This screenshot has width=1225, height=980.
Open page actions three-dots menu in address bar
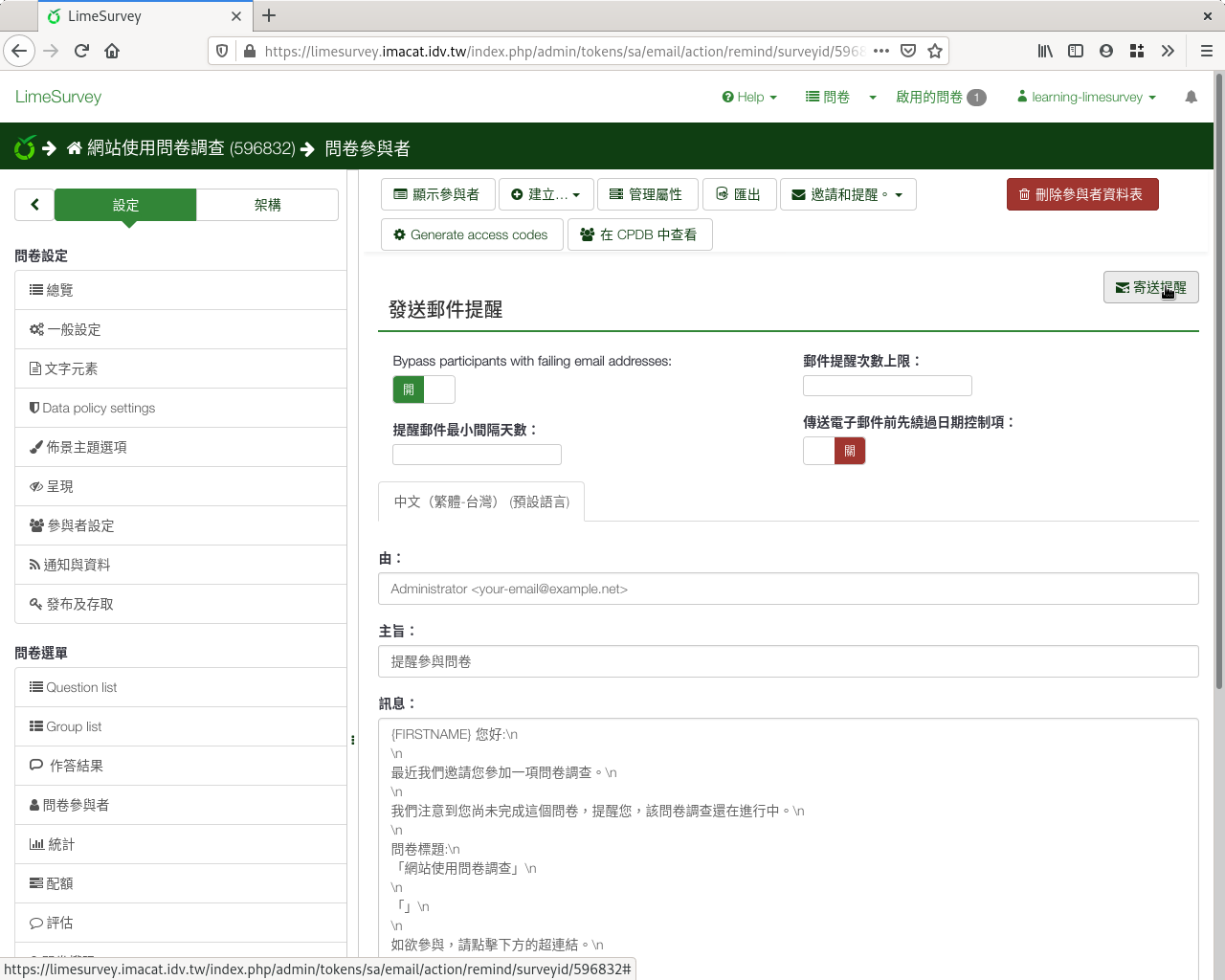point(881,51)
